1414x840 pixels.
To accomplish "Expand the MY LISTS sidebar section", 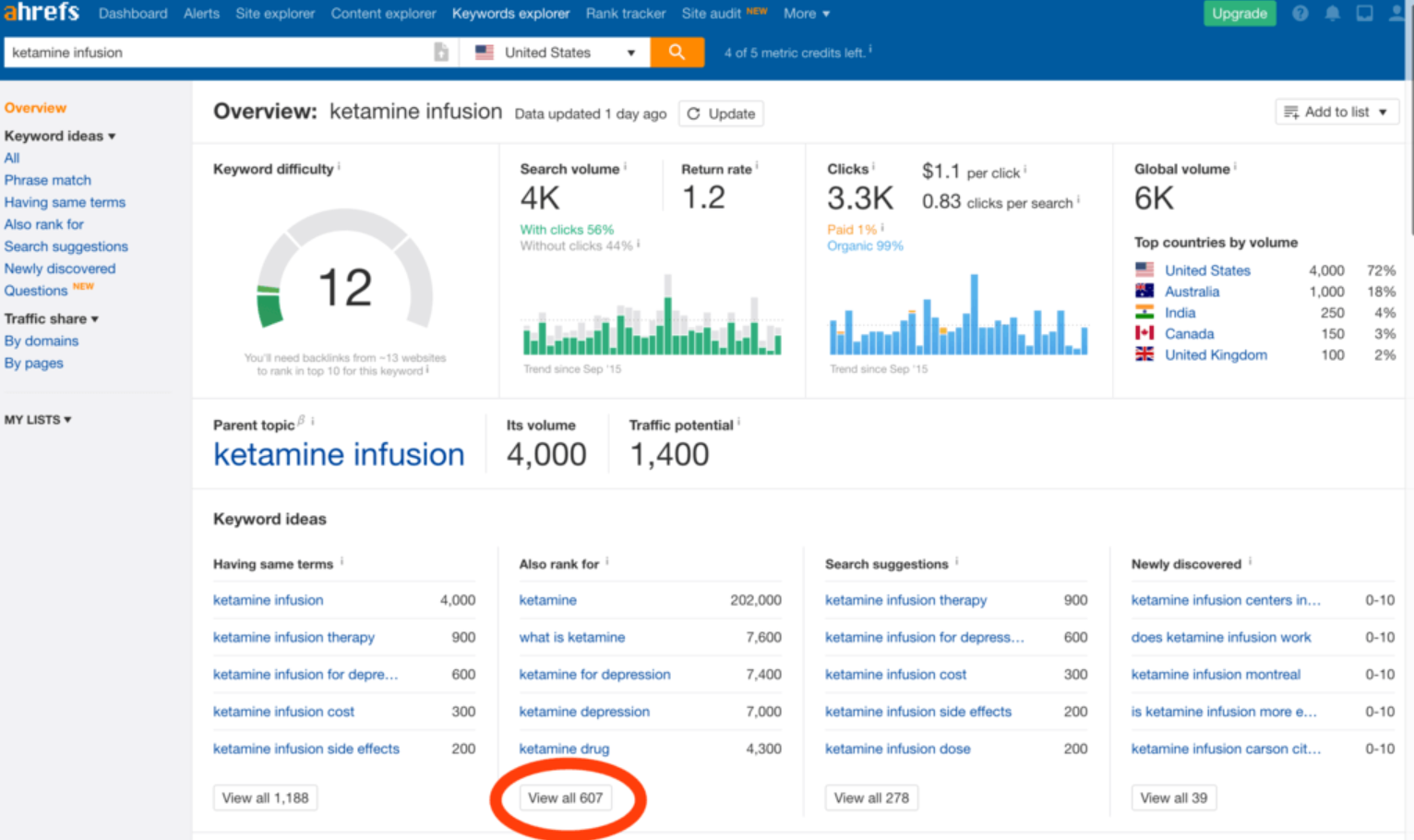I will tap(38, 420).
